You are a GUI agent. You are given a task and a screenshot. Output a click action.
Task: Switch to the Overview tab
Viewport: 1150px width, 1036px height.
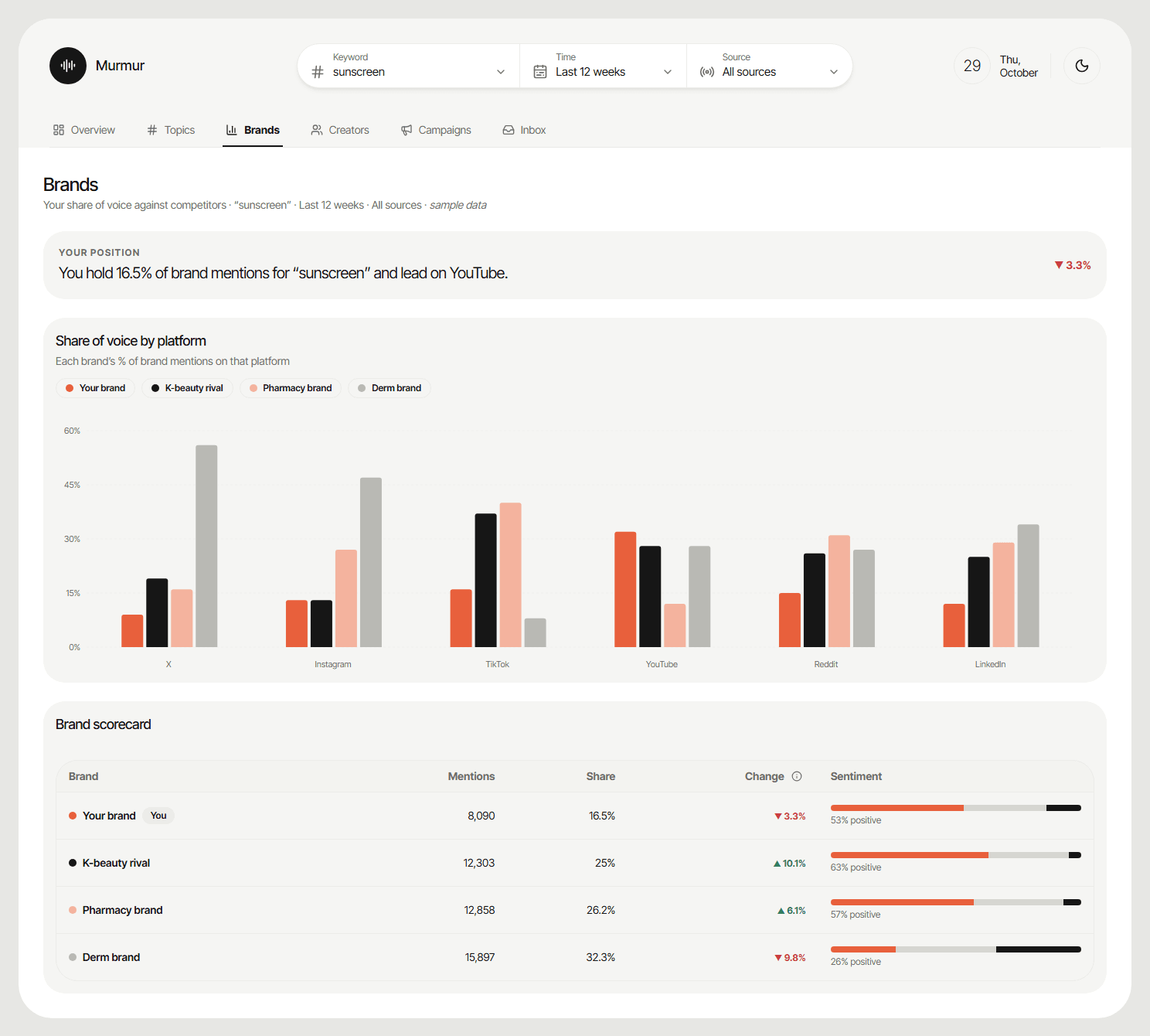[x=84, y=130]
